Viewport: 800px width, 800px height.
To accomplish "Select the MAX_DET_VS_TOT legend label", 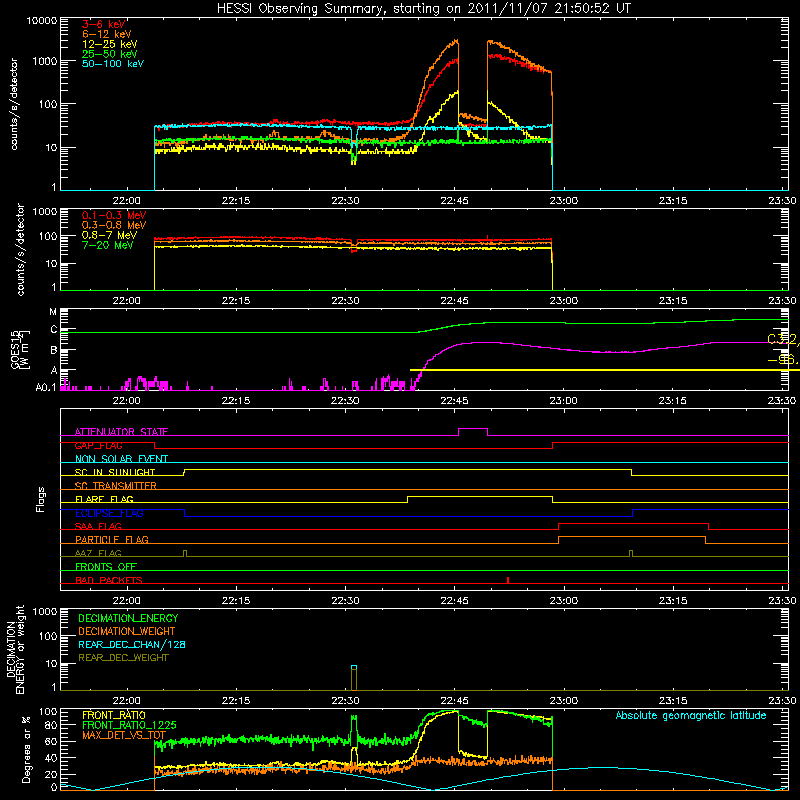I will tap(124, 735).
